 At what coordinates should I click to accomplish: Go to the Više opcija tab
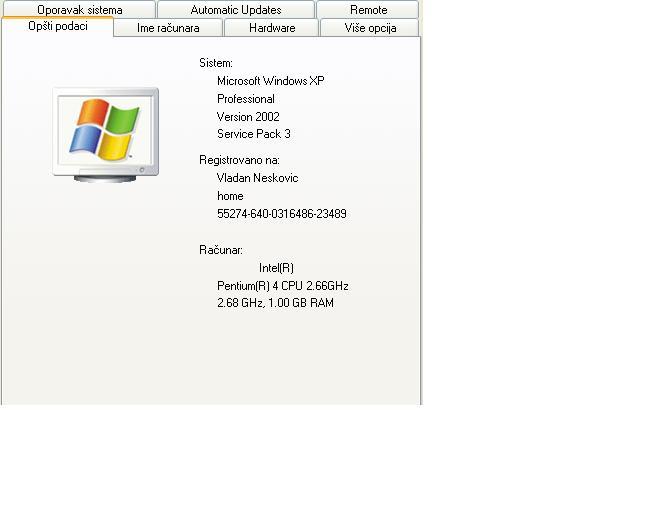[370, 28]
